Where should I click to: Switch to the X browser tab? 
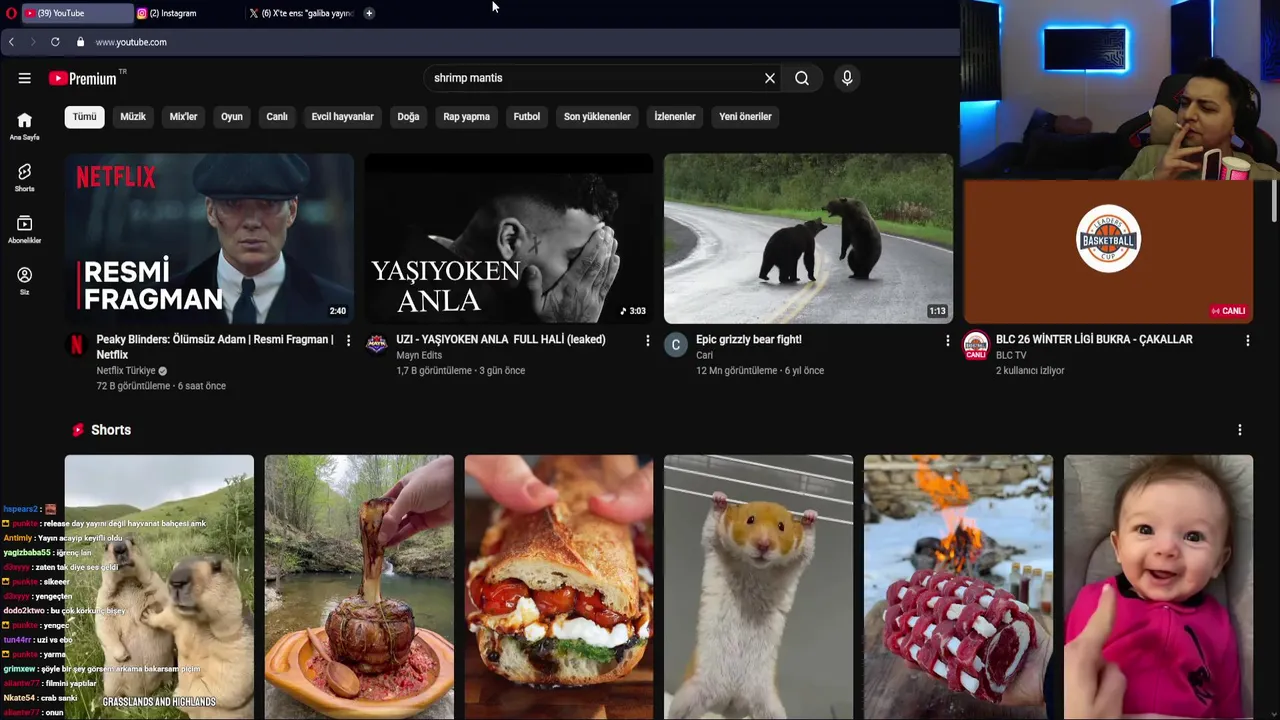tap(301, 13)
